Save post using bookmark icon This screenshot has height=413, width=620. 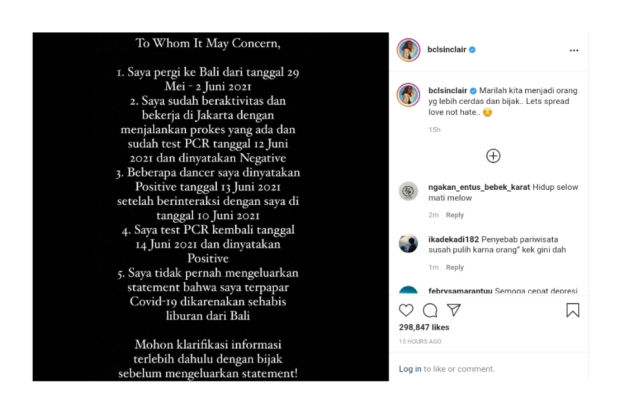[x=573, y=310]
